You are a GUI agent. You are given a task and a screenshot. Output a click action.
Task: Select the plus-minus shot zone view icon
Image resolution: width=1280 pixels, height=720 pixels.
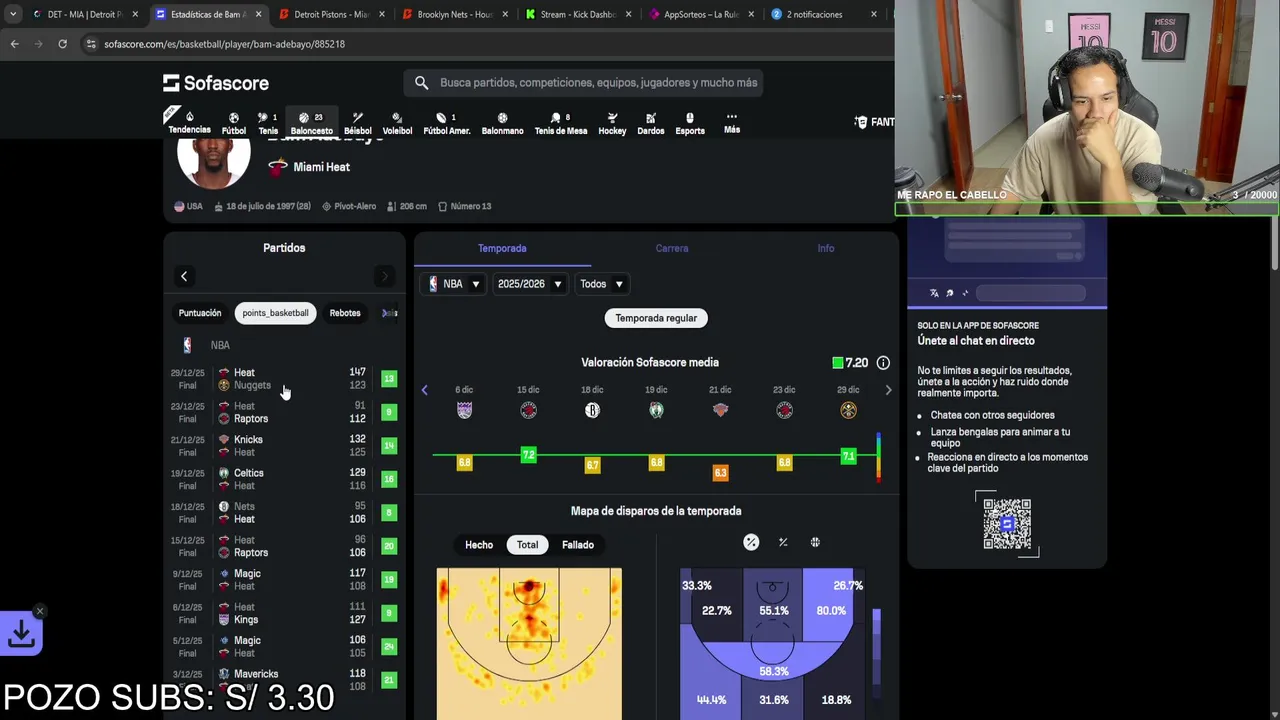click(783, 542)
